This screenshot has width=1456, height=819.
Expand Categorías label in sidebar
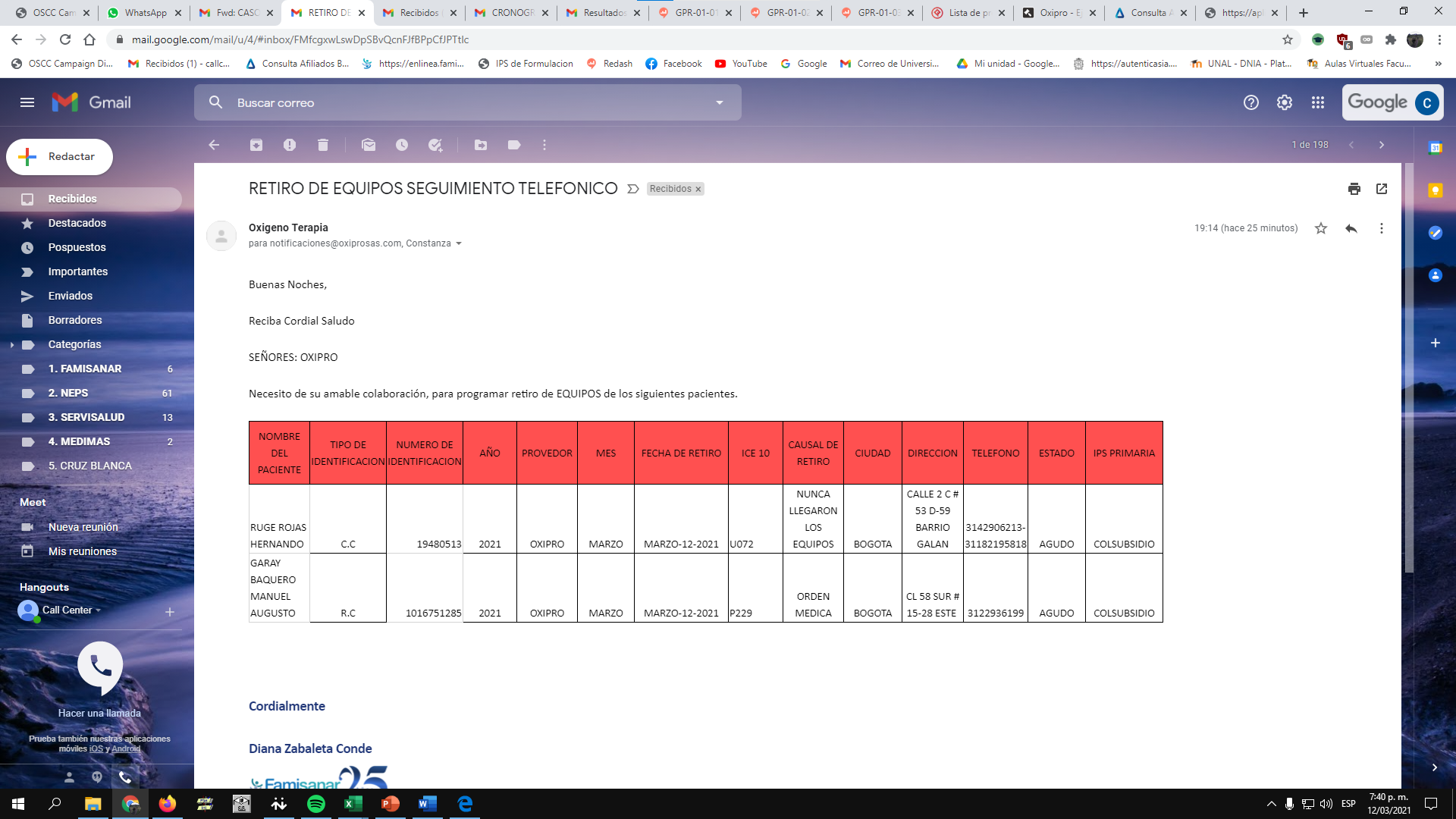12,344
